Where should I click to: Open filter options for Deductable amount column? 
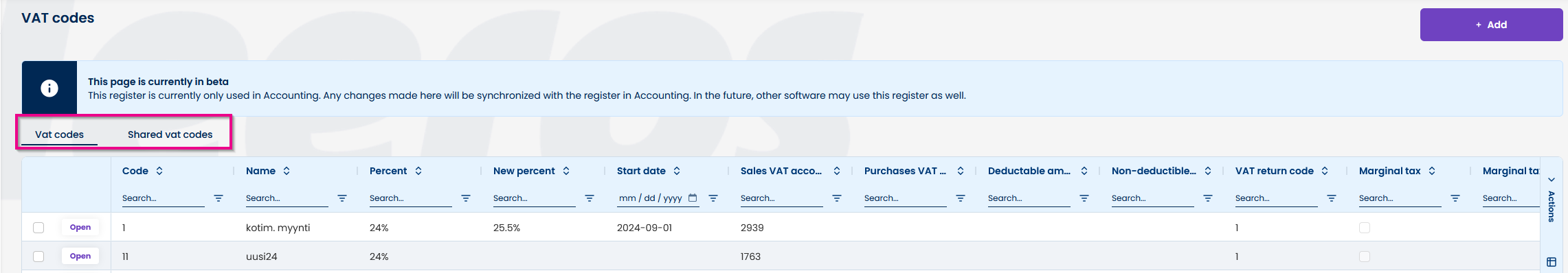point(1084,198)
